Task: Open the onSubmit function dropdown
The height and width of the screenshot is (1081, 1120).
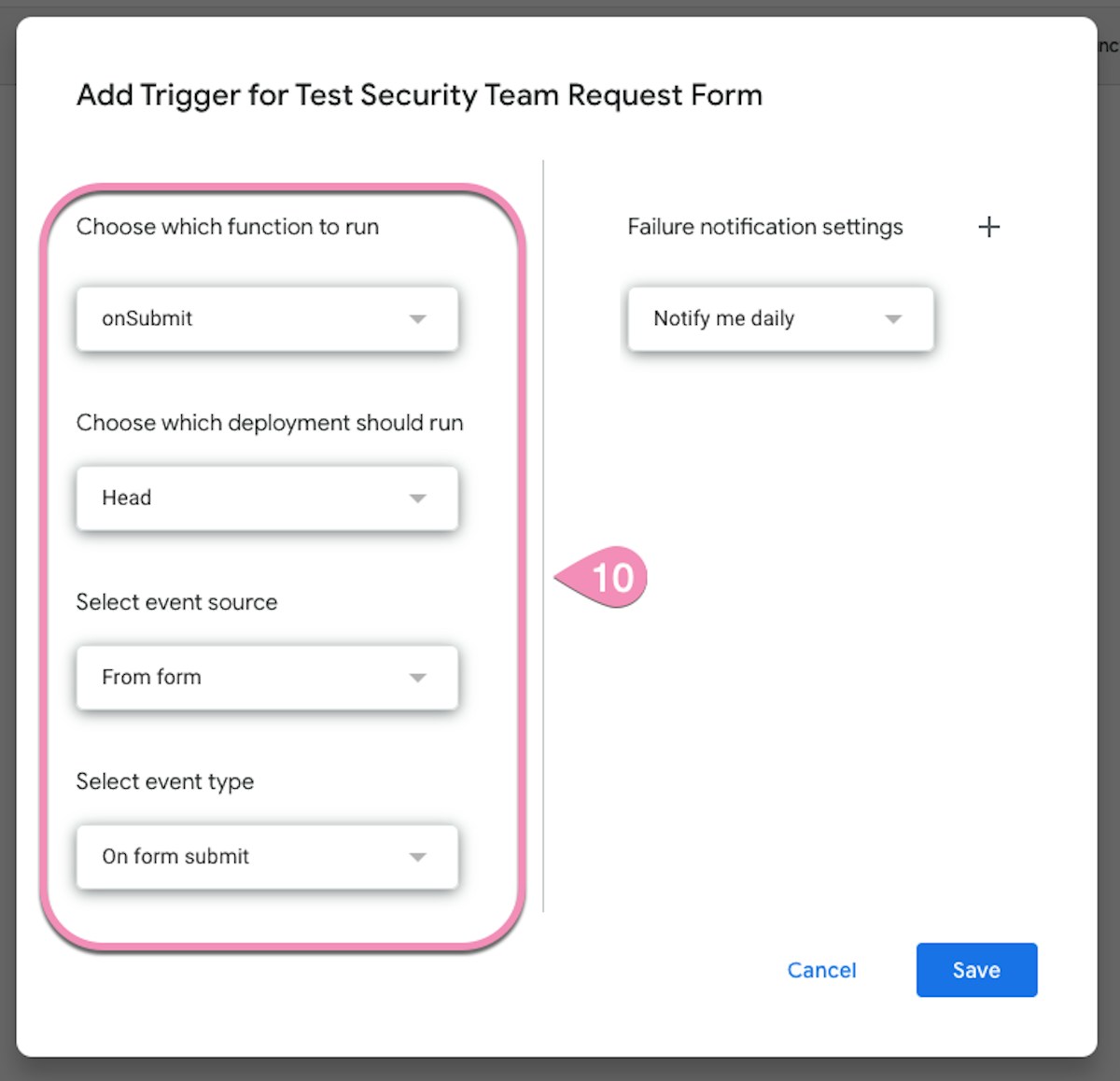Action: (266, 319)
